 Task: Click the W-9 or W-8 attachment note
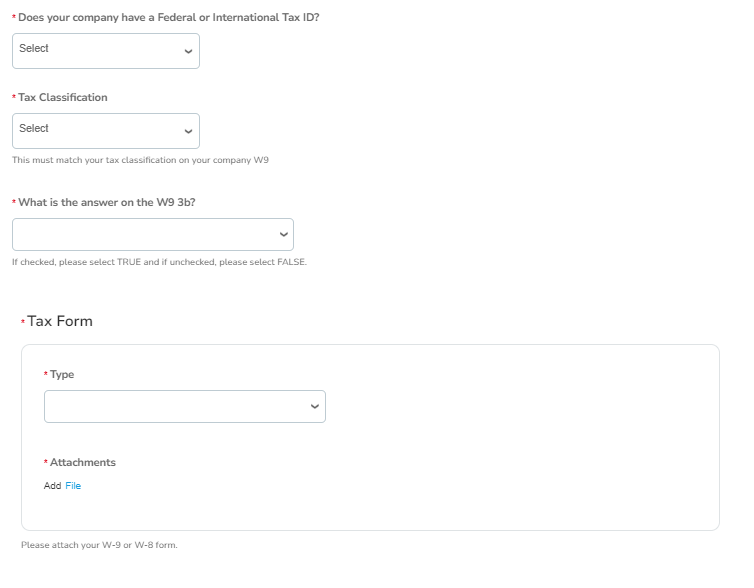point(99,545)
